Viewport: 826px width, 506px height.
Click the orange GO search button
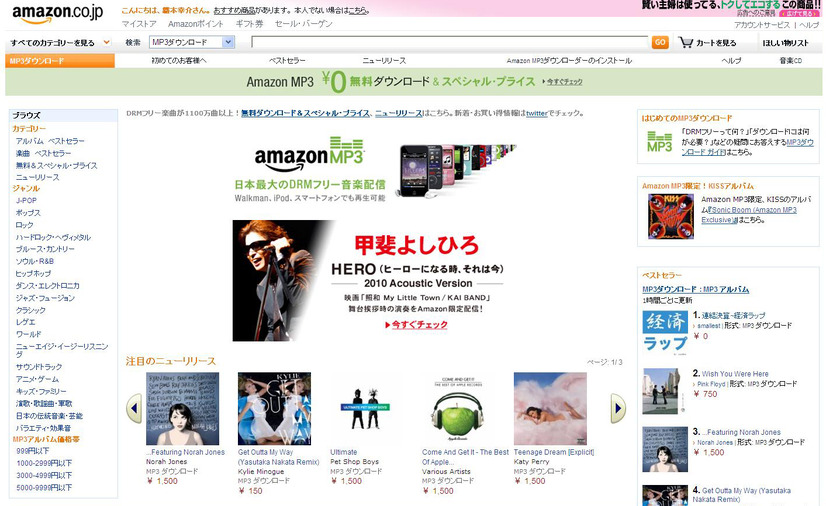tap(660, 42)
